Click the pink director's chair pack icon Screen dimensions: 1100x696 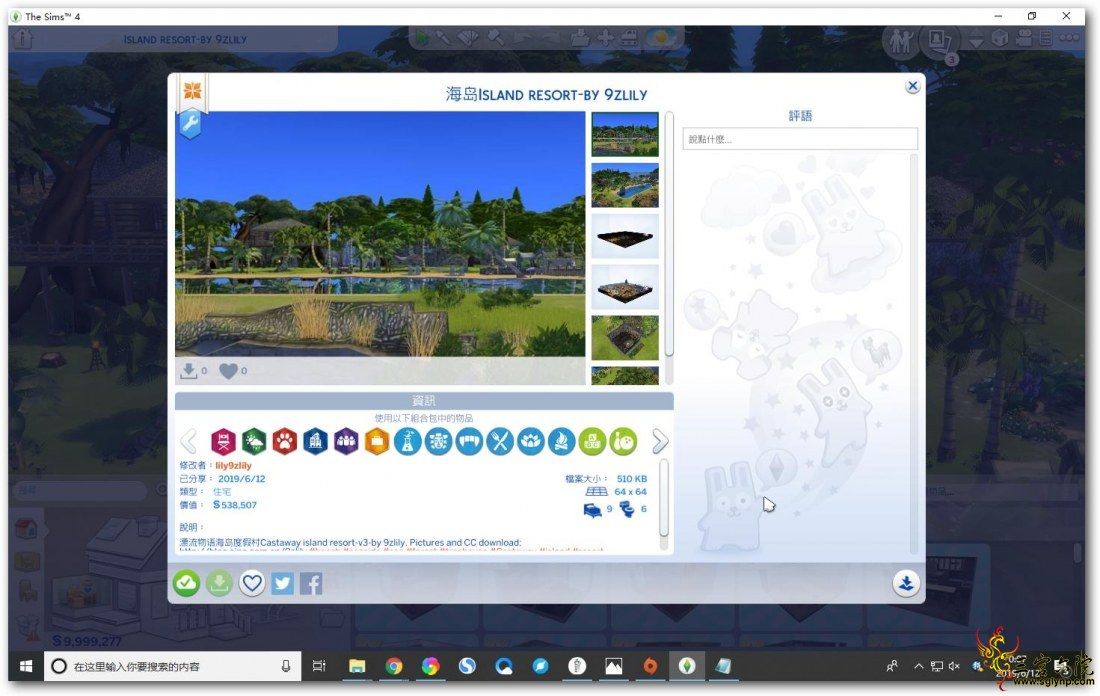point(223,441)
